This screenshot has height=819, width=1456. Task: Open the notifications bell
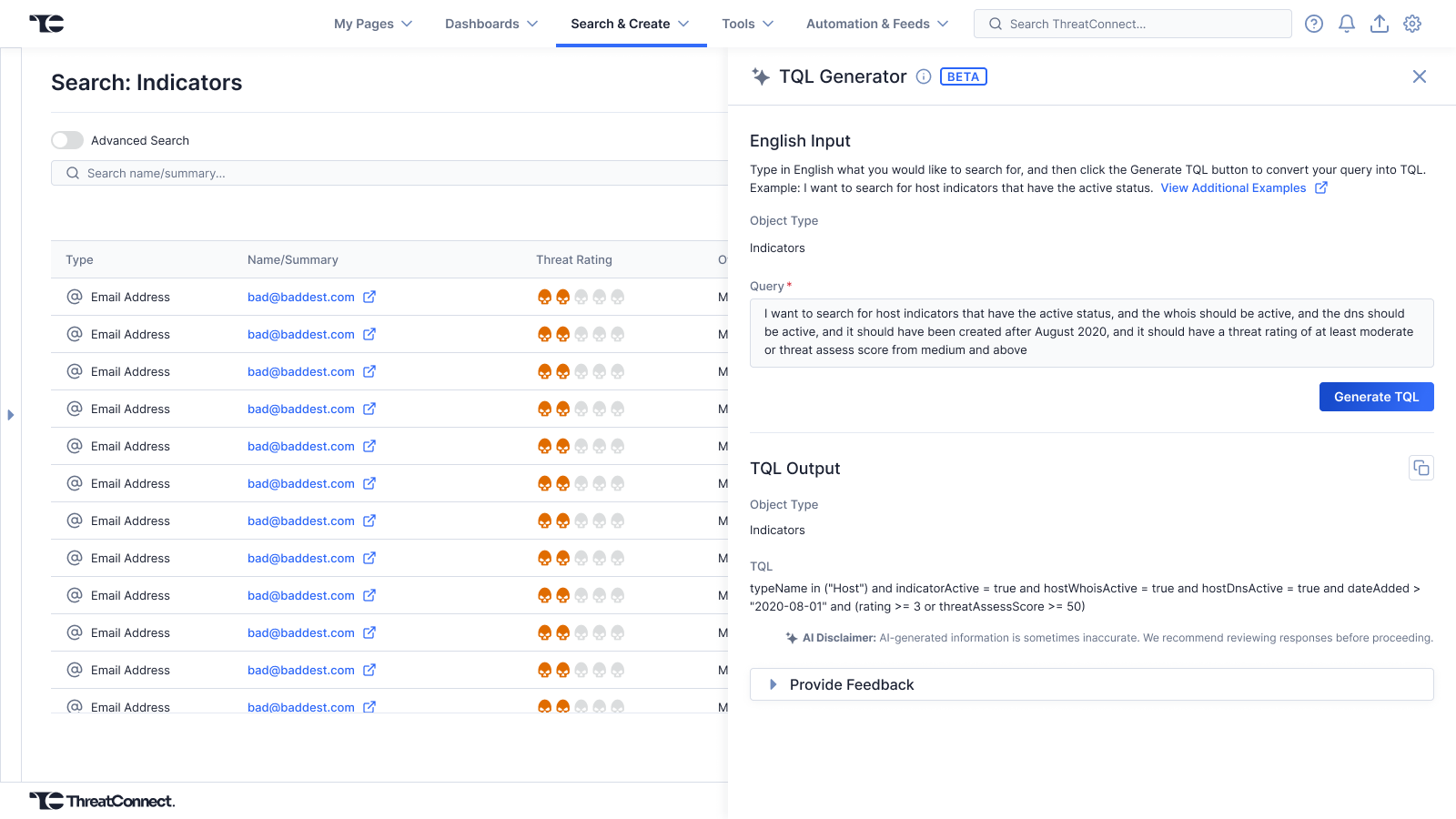[x=1346, y=24]
